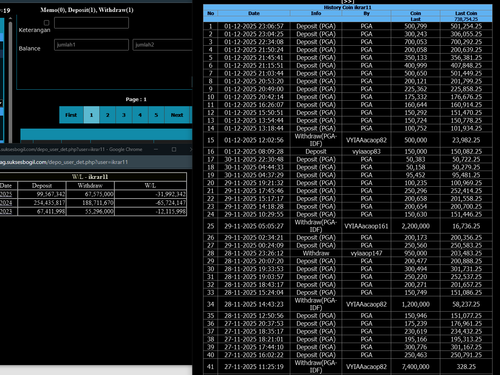Focus the jumlah1 balance field
Screen dimensions: 500x375
pyautogui.click(x=91, y=45)
